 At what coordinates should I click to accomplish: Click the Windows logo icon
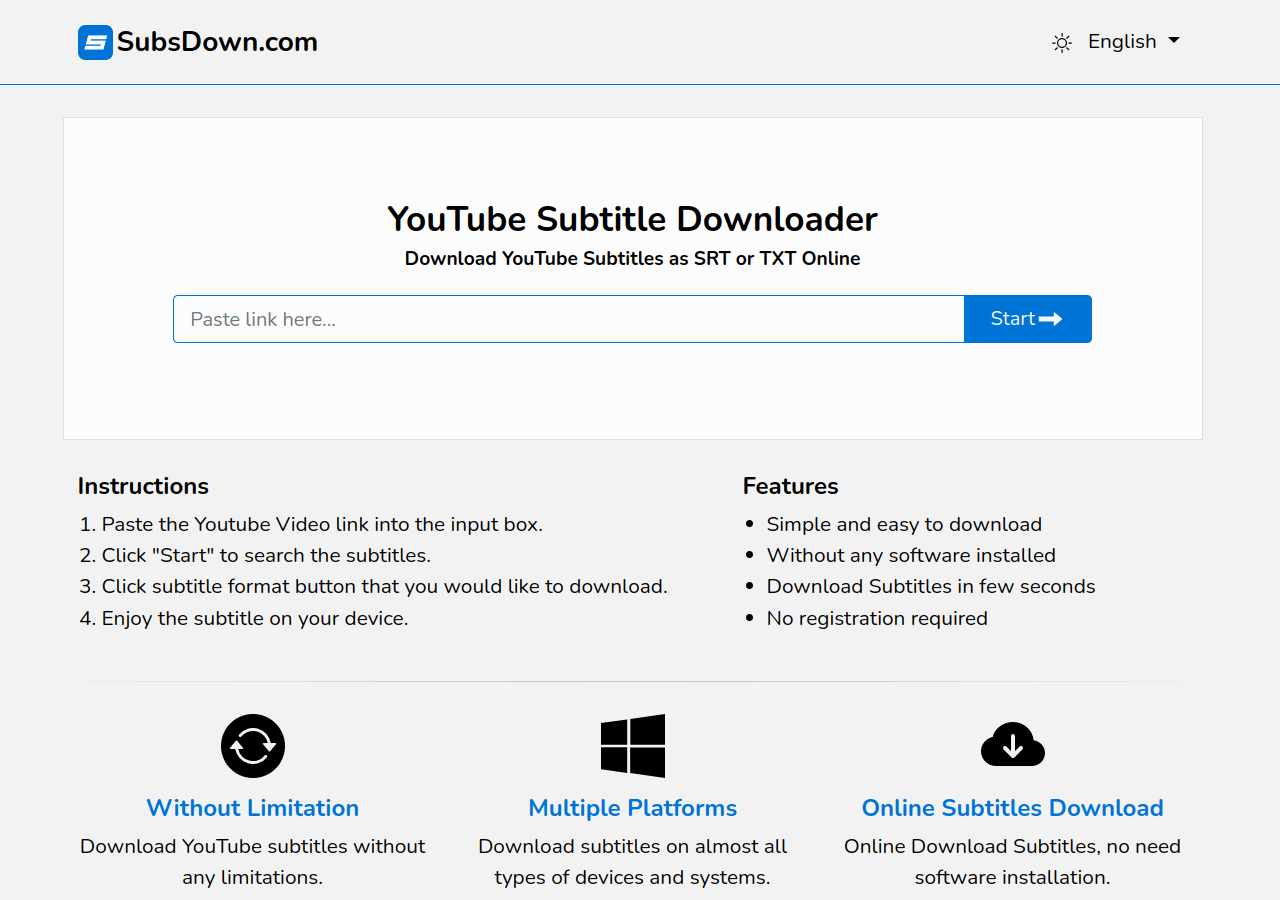(x=633, y=746)
